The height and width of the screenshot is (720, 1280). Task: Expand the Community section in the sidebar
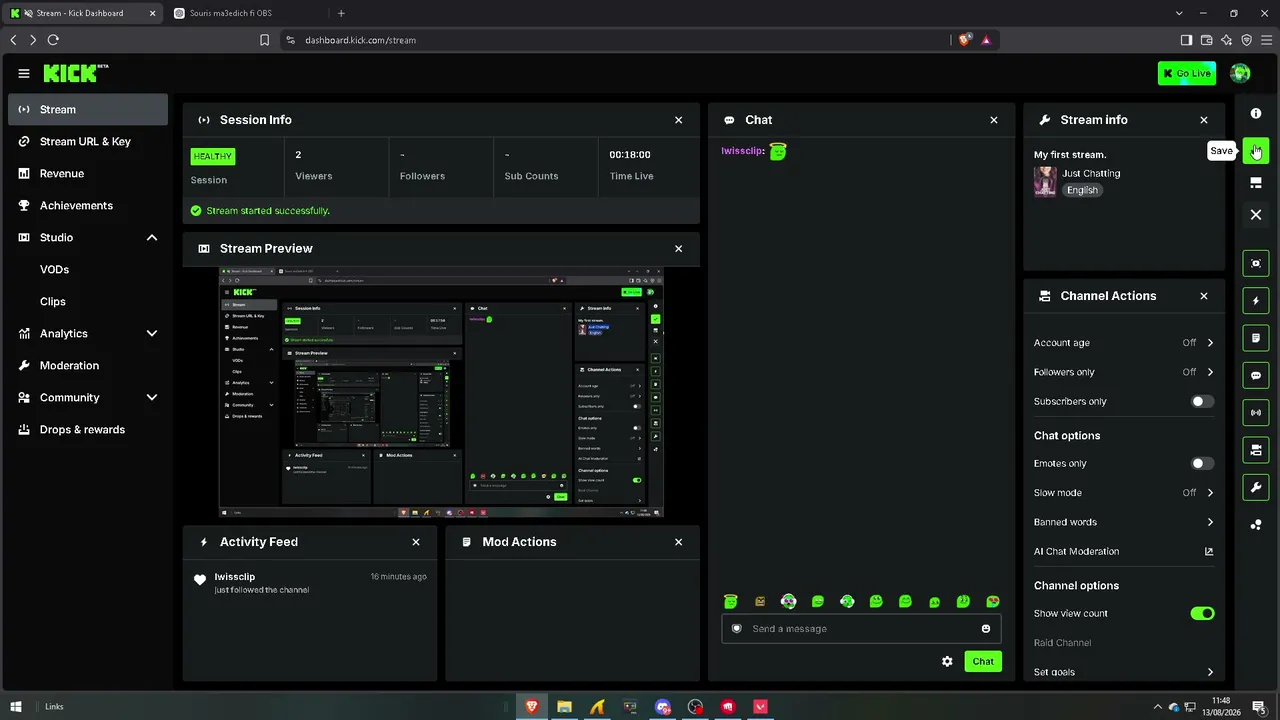click(152, 398)
